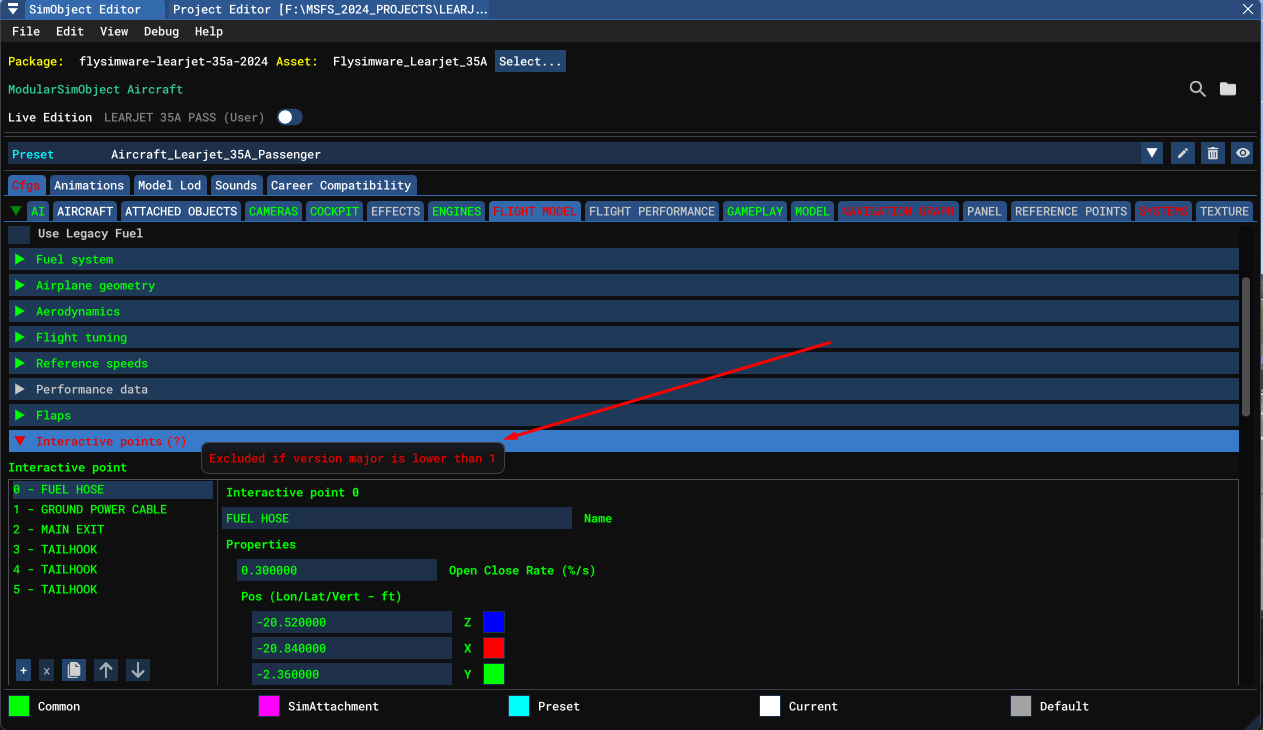Close the editor window

point(1247,10)
